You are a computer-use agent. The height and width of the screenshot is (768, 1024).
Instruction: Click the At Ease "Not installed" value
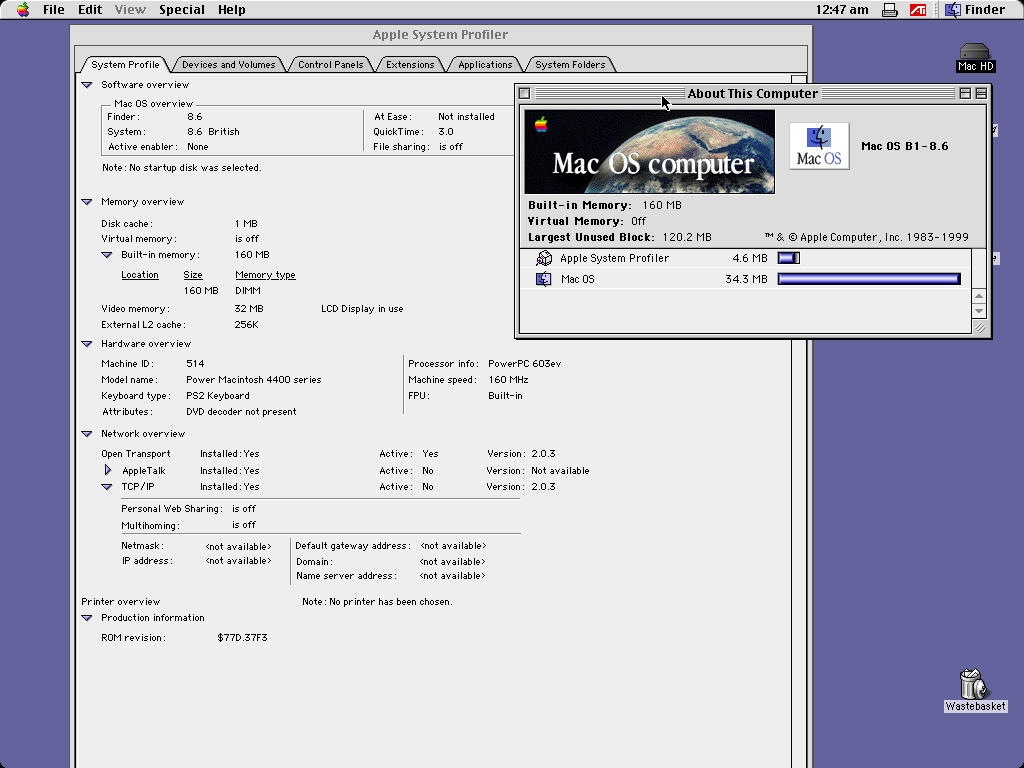466,117
